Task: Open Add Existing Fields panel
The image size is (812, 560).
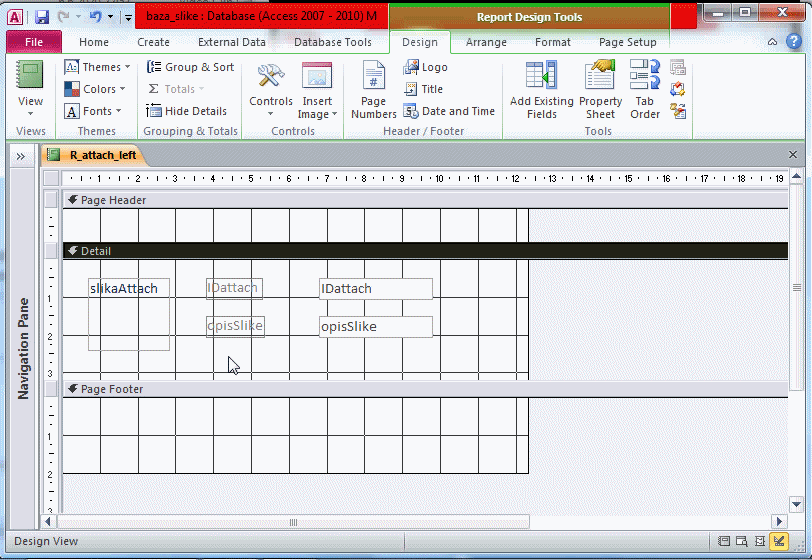Action: coord(541,90)
